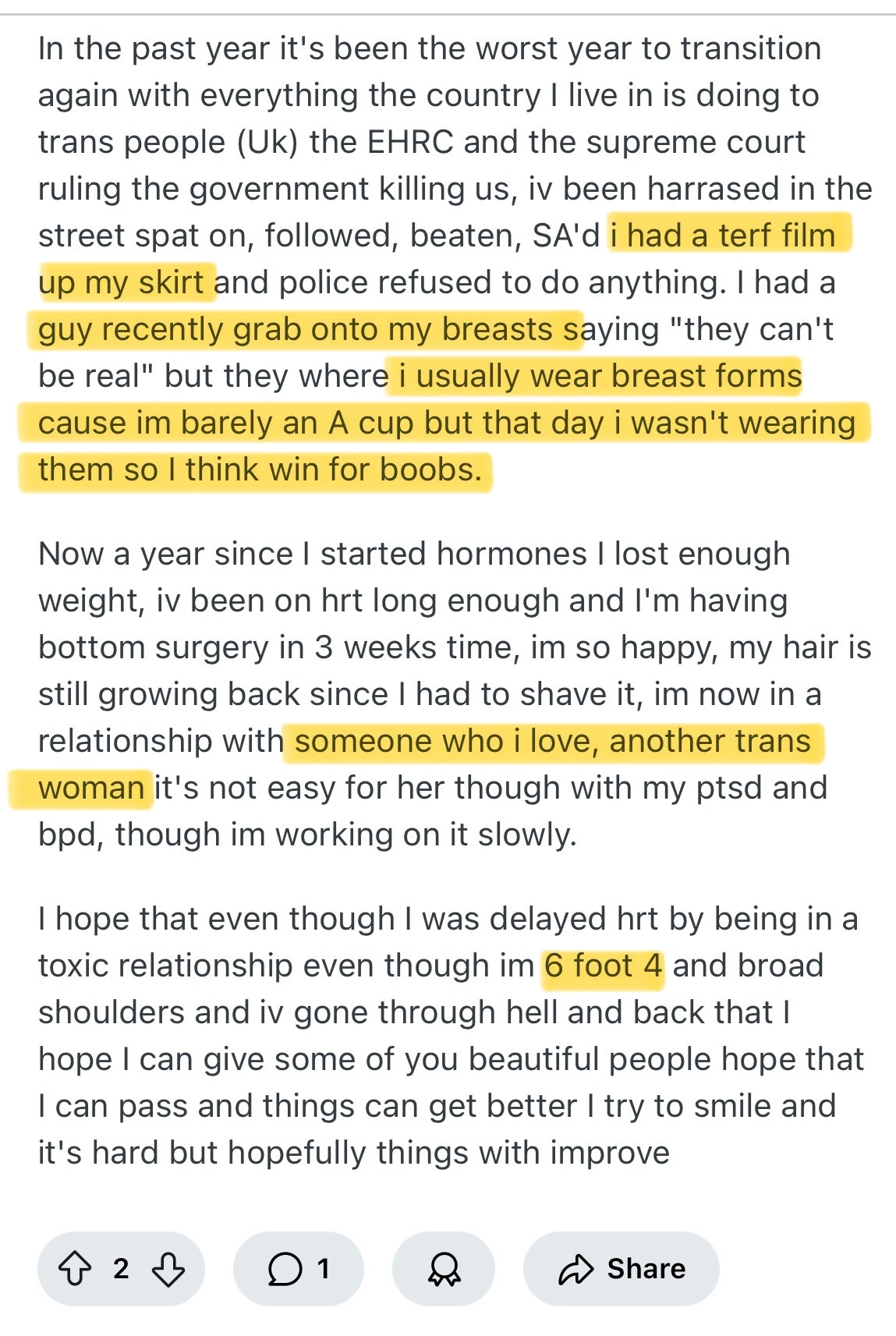Tap the Share label text
Image resolution: width=896 pixels, height=1336 pixels.
(x=646, y=1269)
